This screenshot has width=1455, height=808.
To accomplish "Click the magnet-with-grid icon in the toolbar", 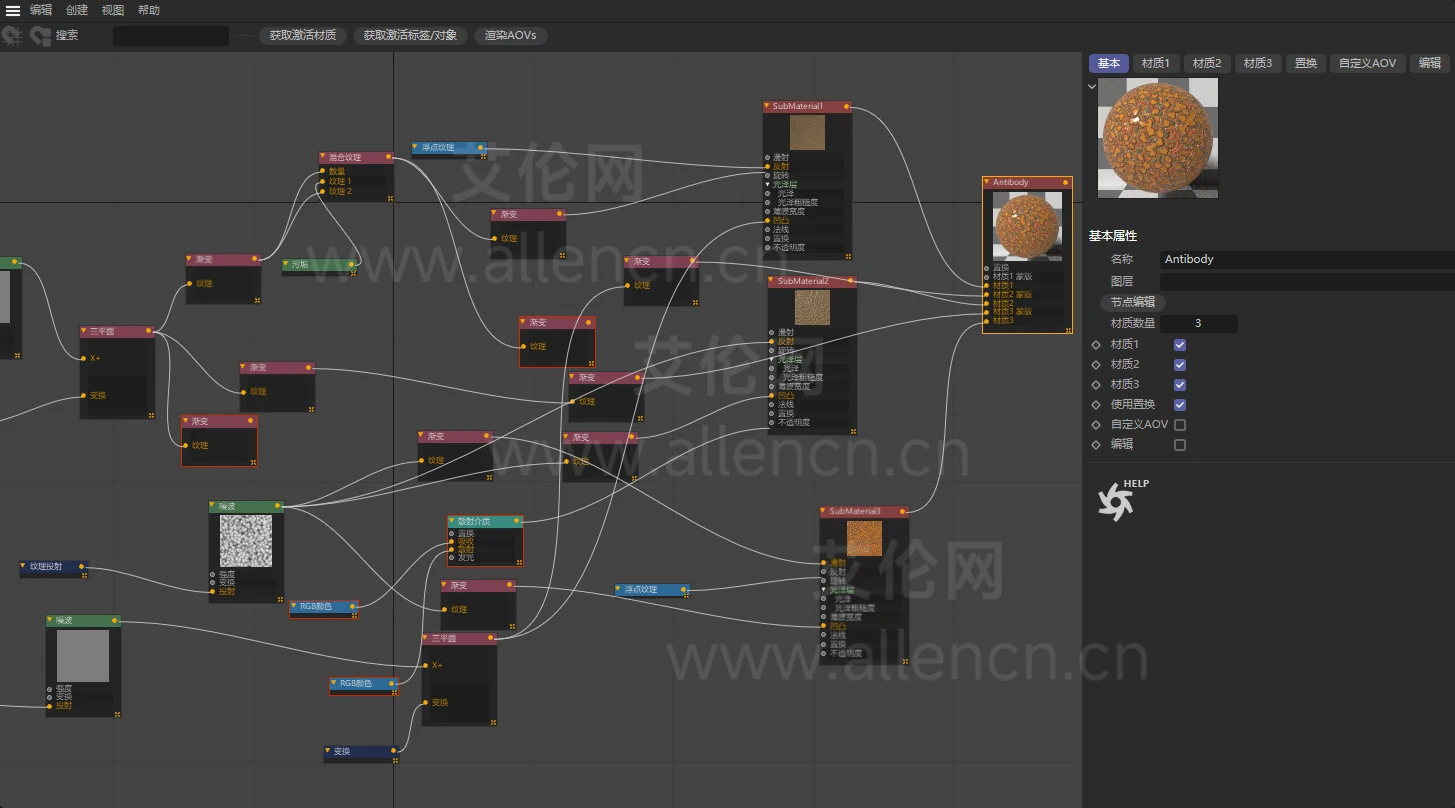I will pos(12,36).
